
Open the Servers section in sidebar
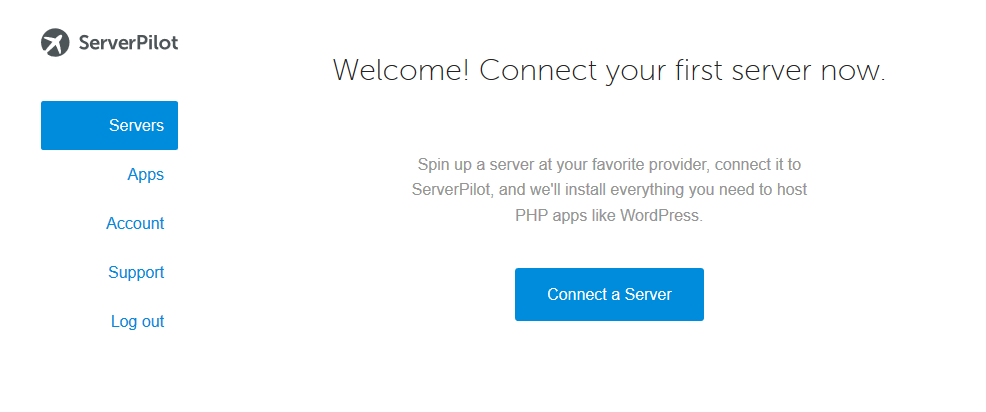coord(109,125)
